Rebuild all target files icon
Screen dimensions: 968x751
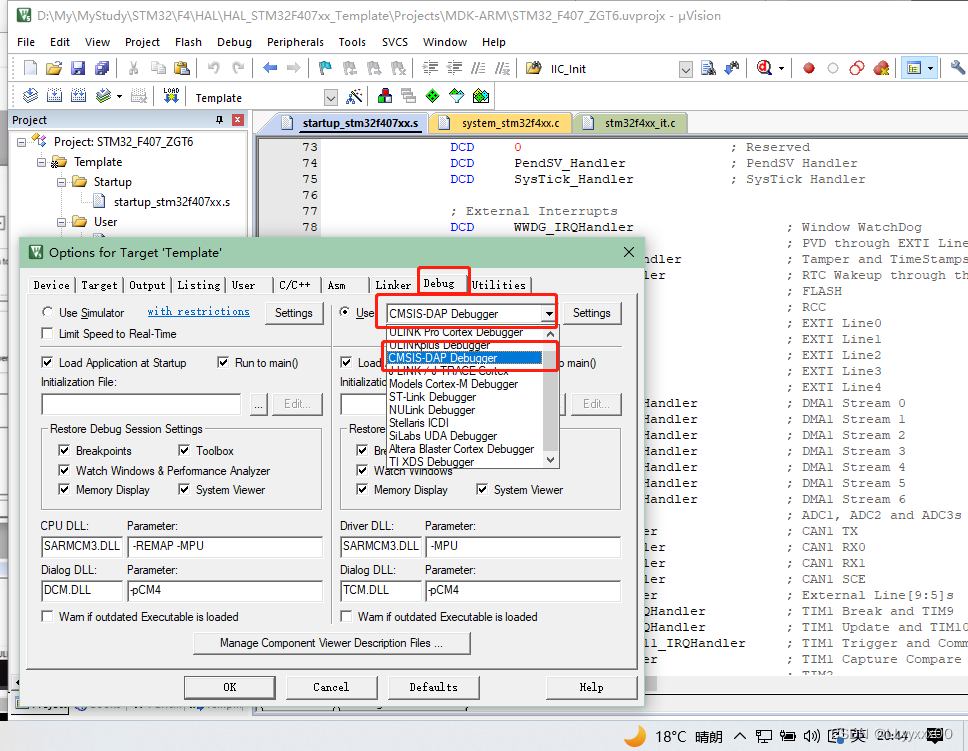pos(78,96)
